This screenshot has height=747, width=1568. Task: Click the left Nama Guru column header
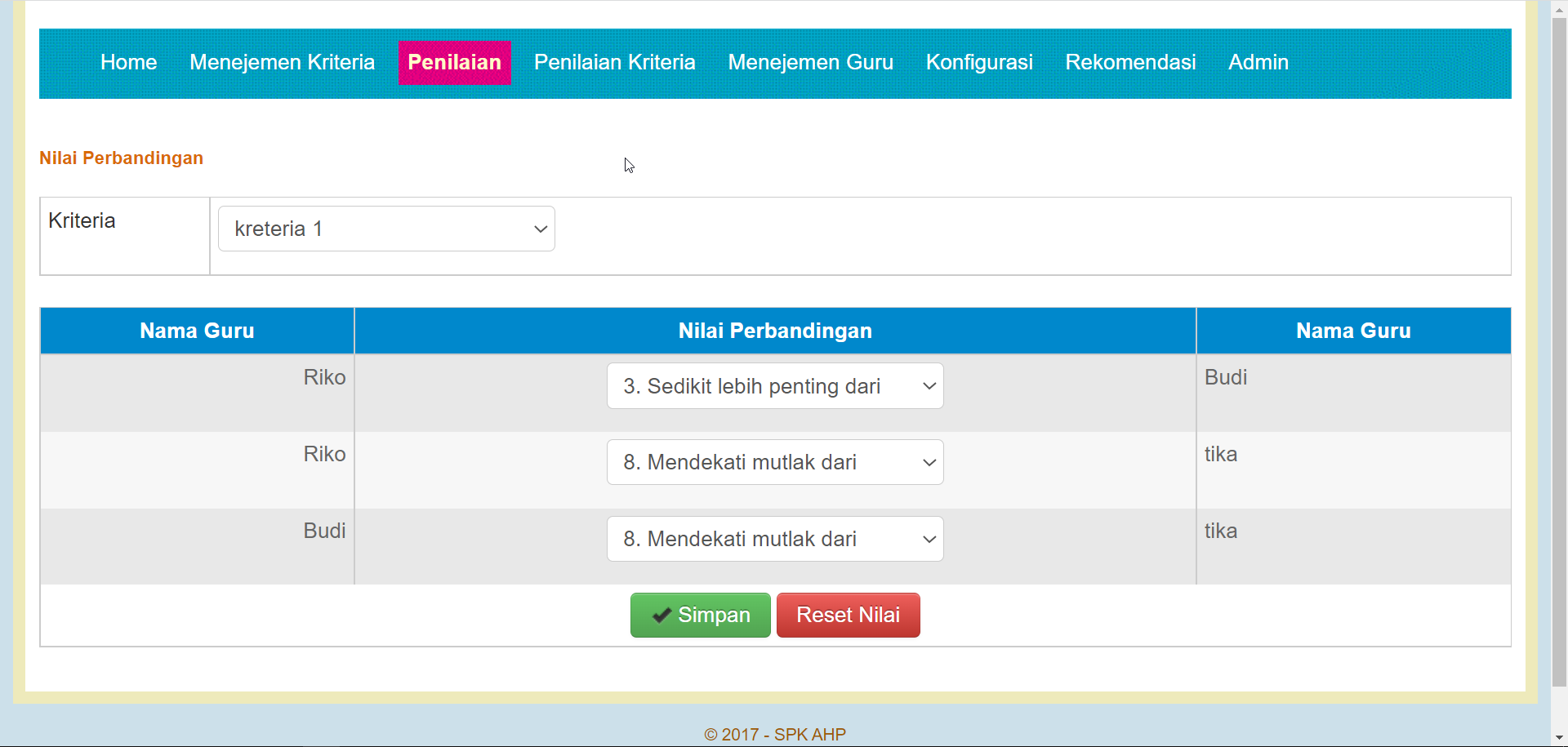(197, 331)
